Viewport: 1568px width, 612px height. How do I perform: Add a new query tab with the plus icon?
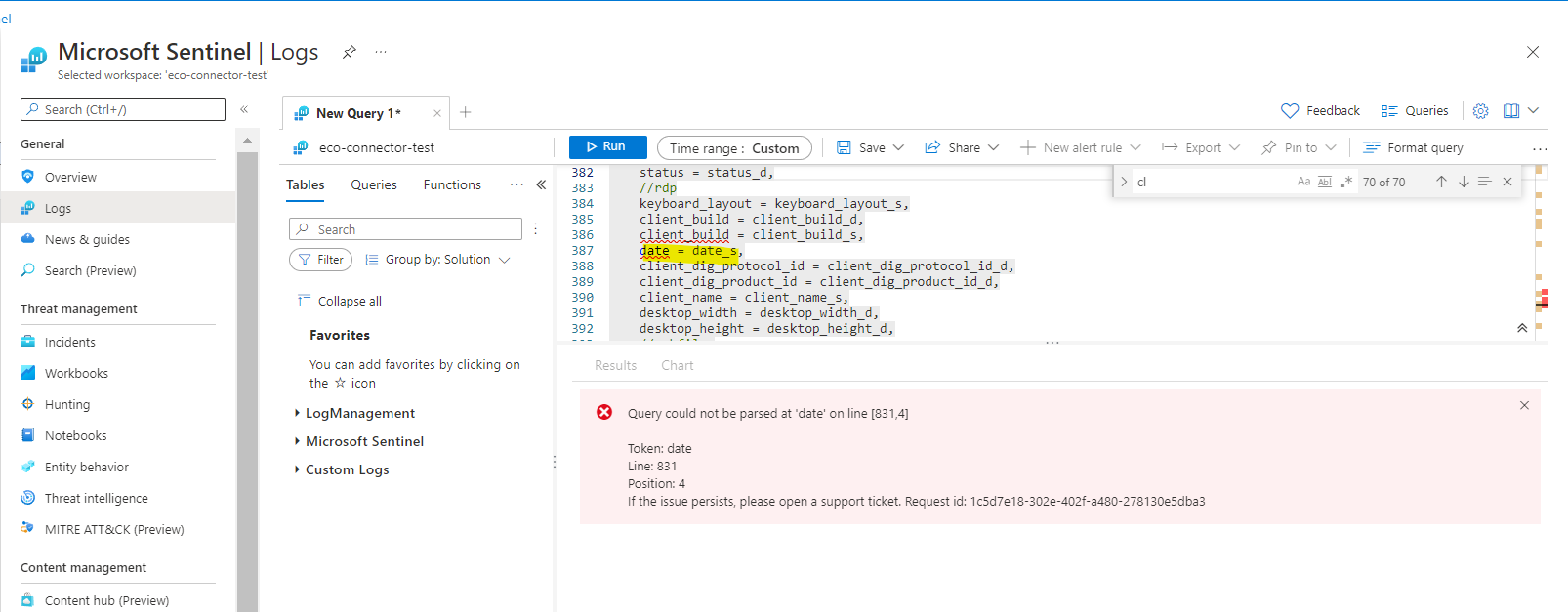pyautogui.click(x=466, y=112)
